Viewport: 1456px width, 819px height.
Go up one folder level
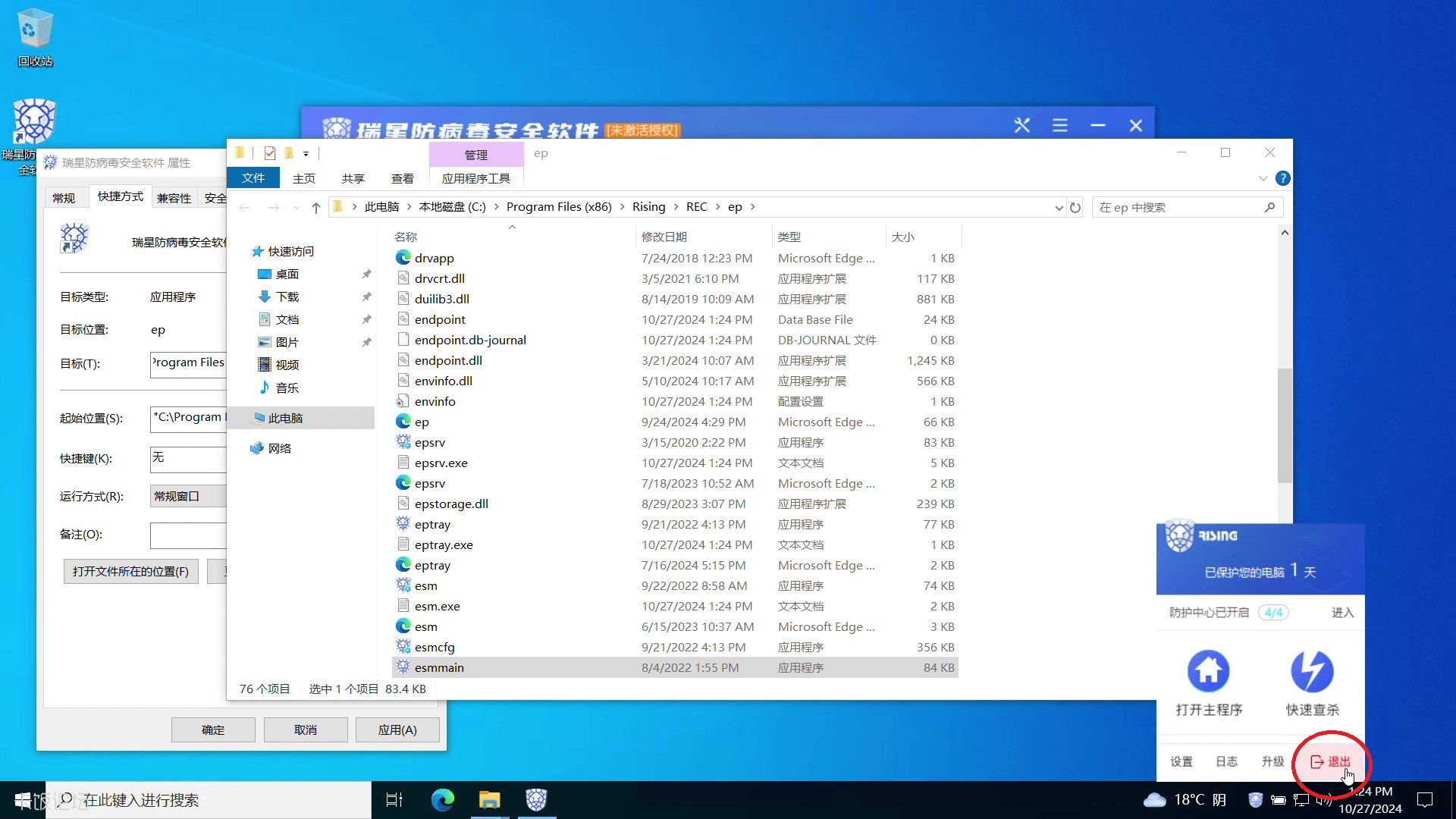(x=316, y=207)
